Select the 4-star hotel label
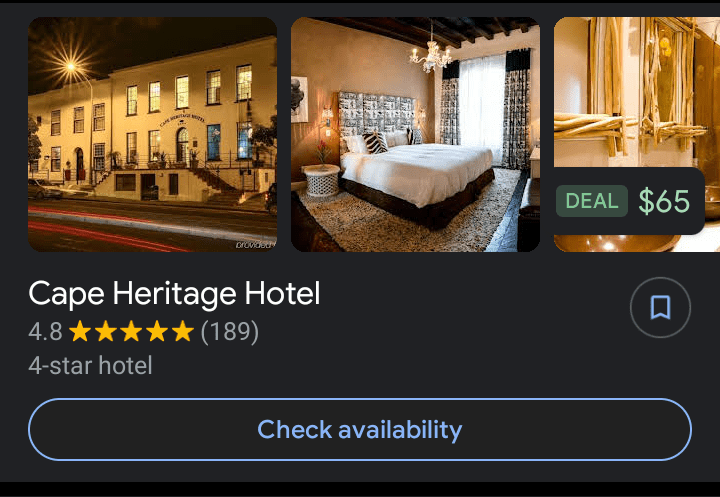This screenshot has height=497, width=720. coord(90,366)
